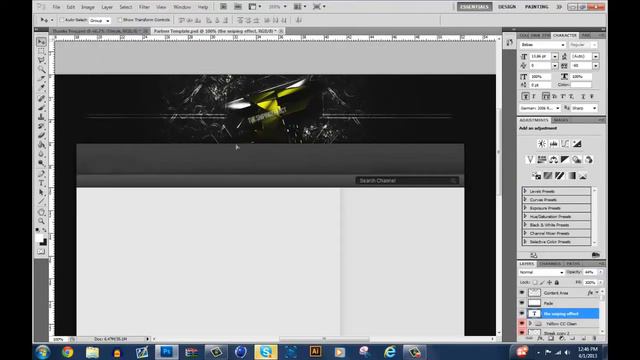Open the Window menu
Image resolution: width=640 pixels, height=360 pixels.
tap(182, 7)
